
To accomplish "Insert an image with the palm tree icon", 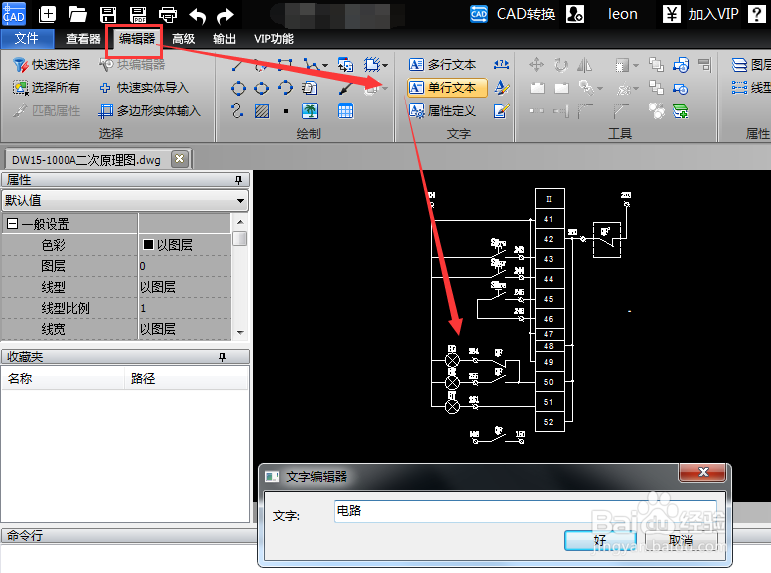I will click(x=310, y=111).
